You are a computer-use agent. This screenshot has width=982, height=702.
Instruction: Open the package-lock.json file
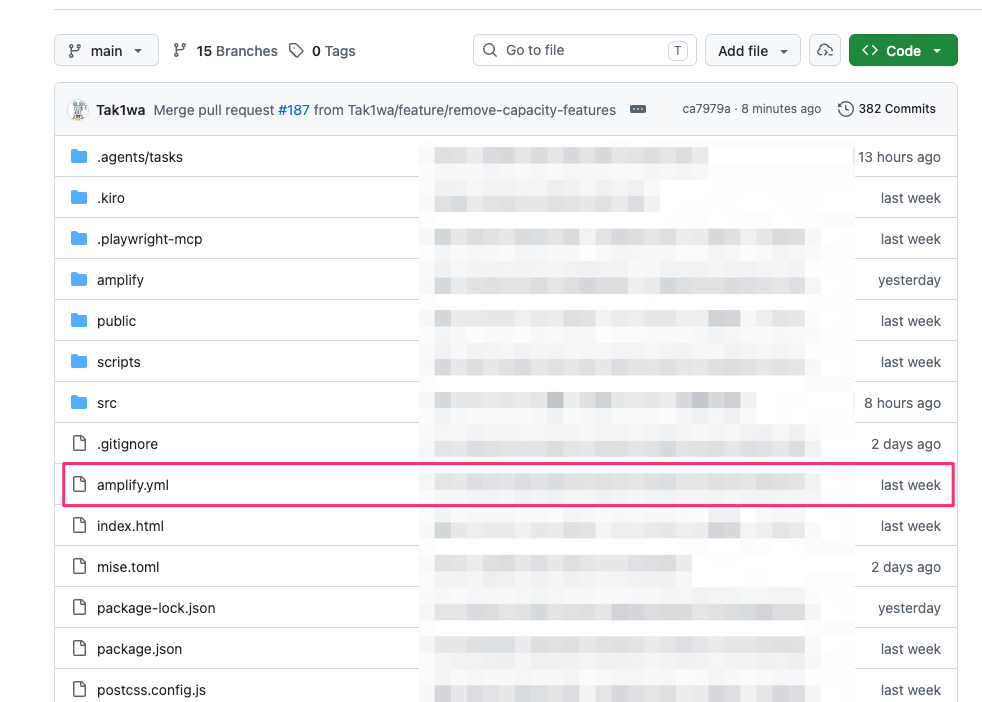click(156, 607)
